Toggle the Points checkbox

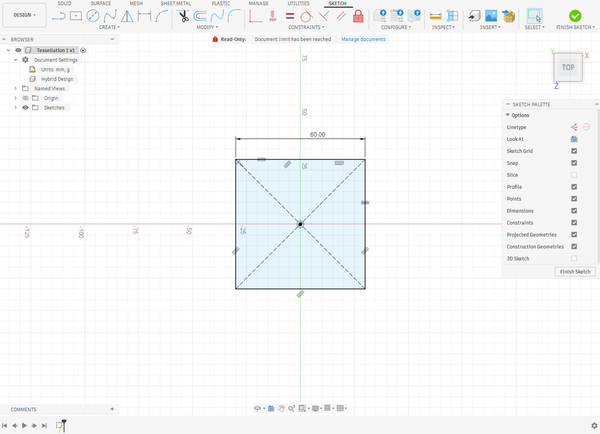pos(574,199)
